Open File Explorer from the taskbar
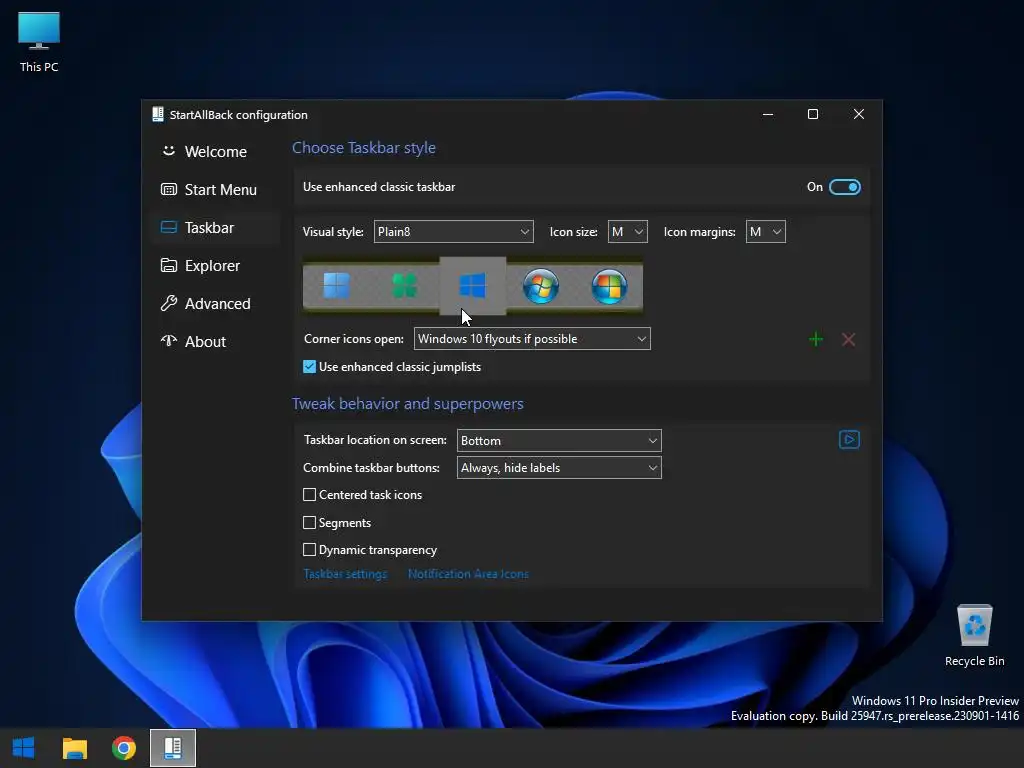Screen dimensions: 1024x768 (x=74, y=748)
